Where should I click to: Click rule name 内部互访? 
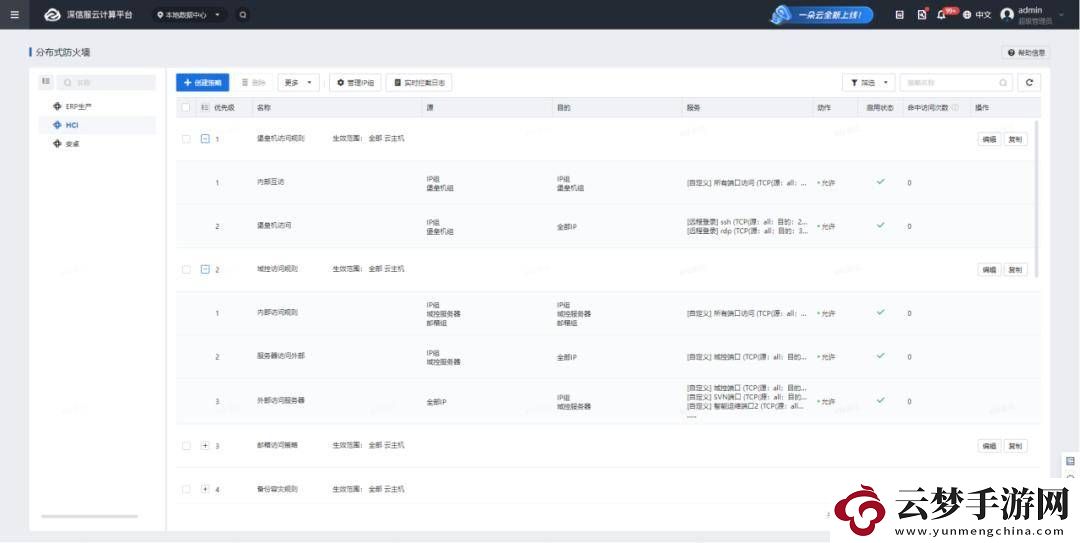click(x=270, y=182)
